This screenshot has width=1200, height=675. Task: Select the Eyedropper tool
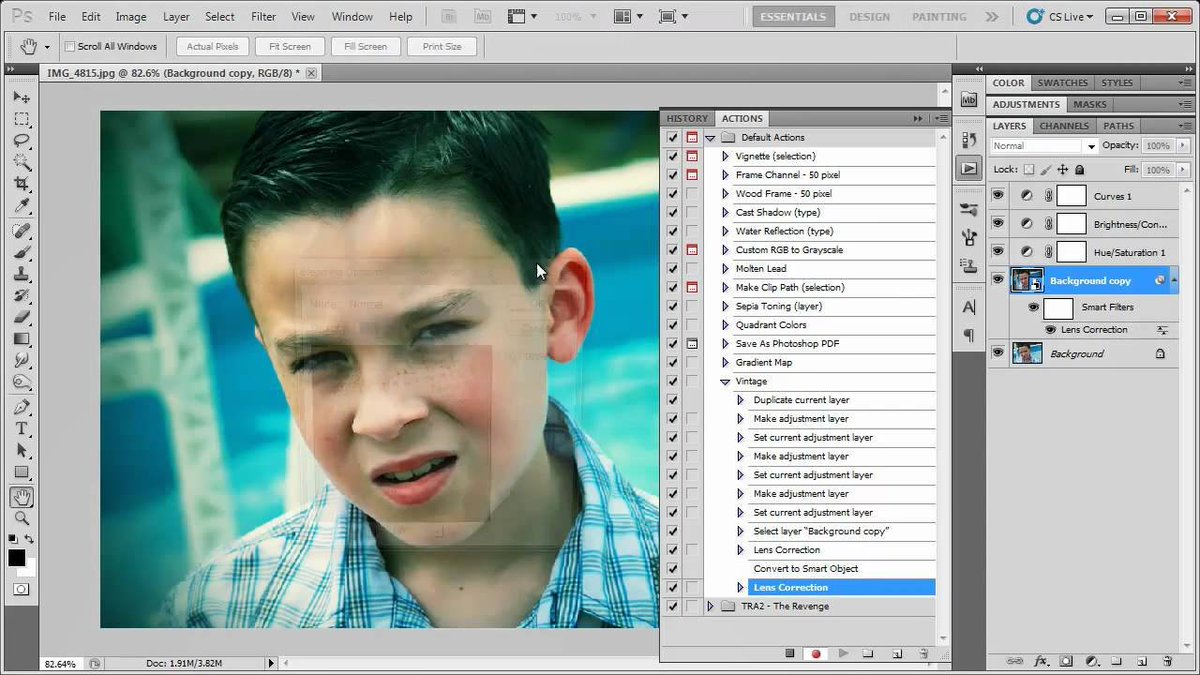[22, 207]
